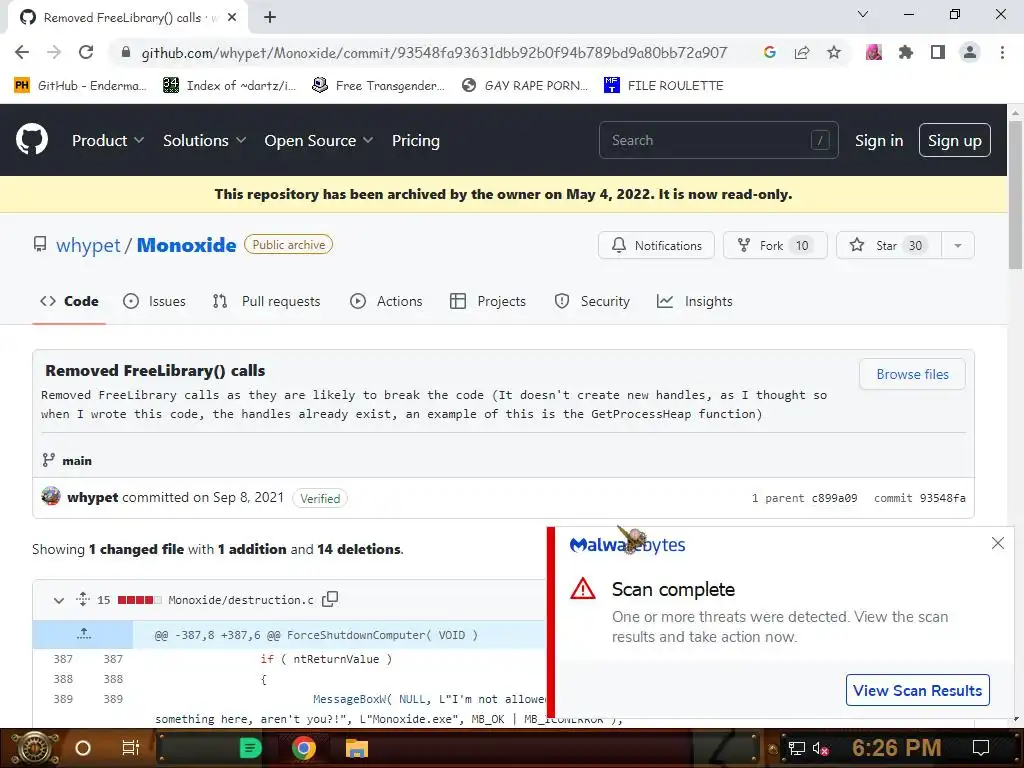Switch to the Issues tab
The width and height of the screenshot is (1024, 768).
(154, 301)
